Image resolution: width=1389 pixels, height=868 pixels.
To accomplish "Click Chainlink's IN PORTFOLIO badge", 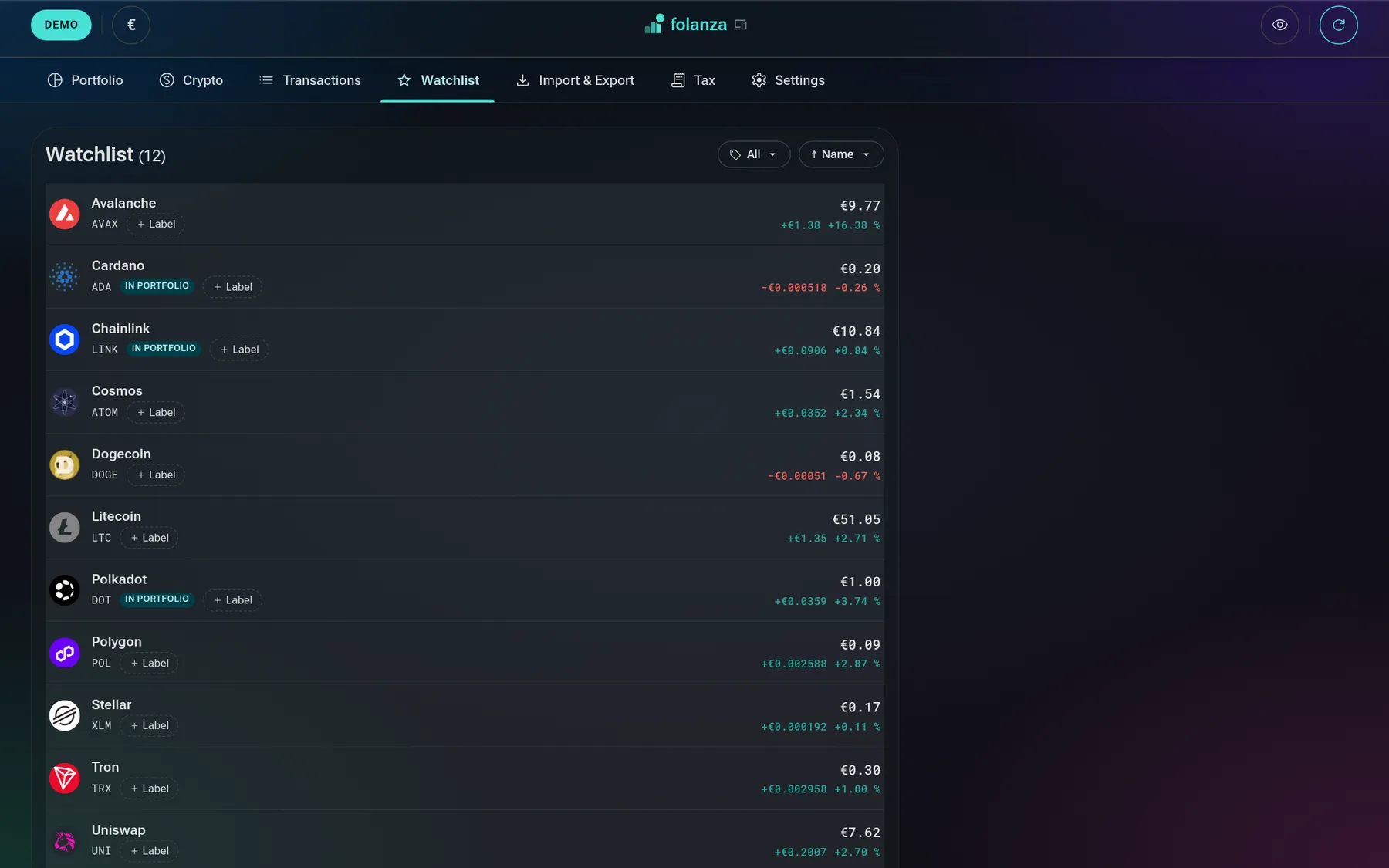I will [x=164, y=349].
